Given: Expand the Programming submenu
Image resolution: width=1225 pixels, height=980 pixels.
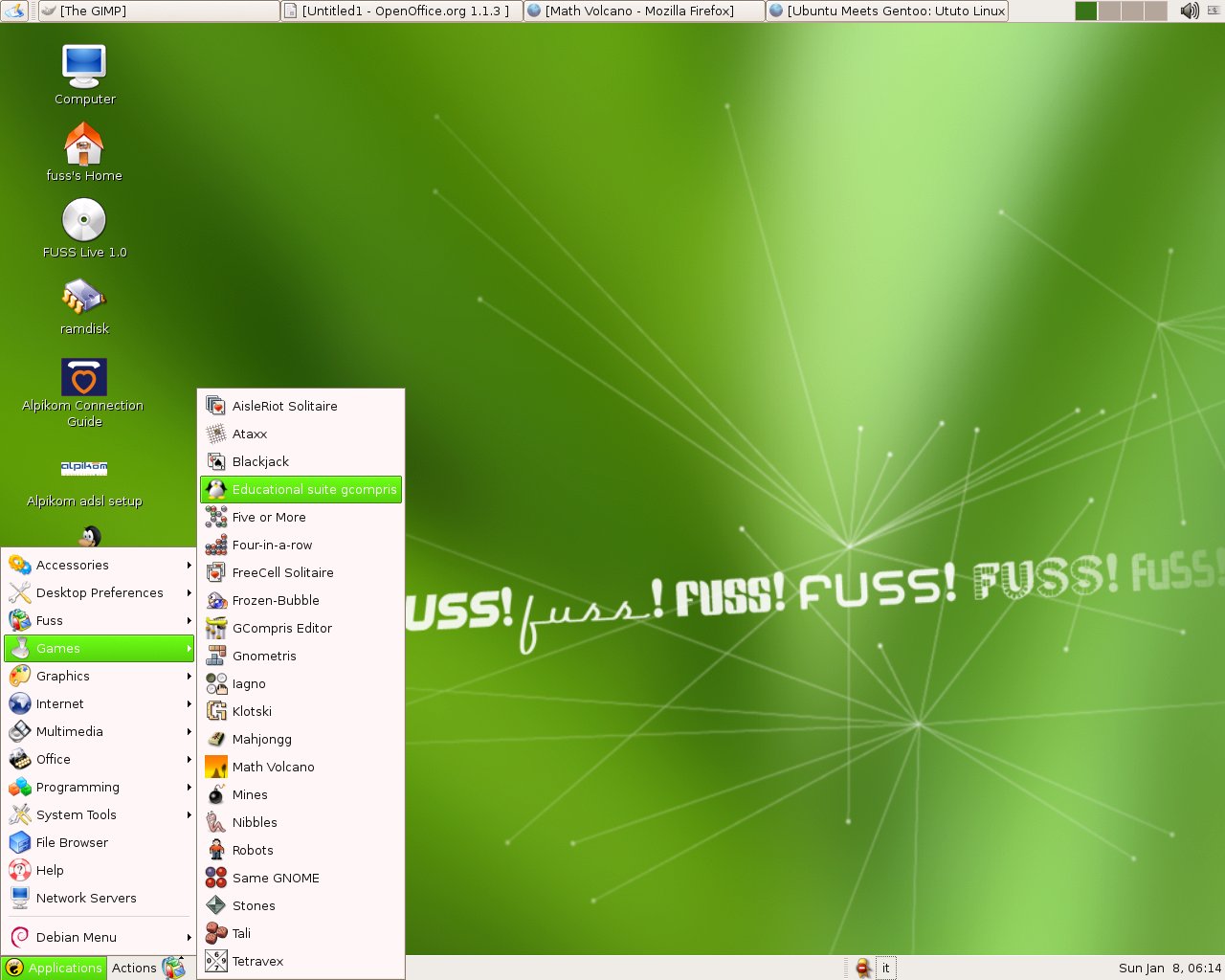Looking at the screenshot, I should [x=100, y=787].
